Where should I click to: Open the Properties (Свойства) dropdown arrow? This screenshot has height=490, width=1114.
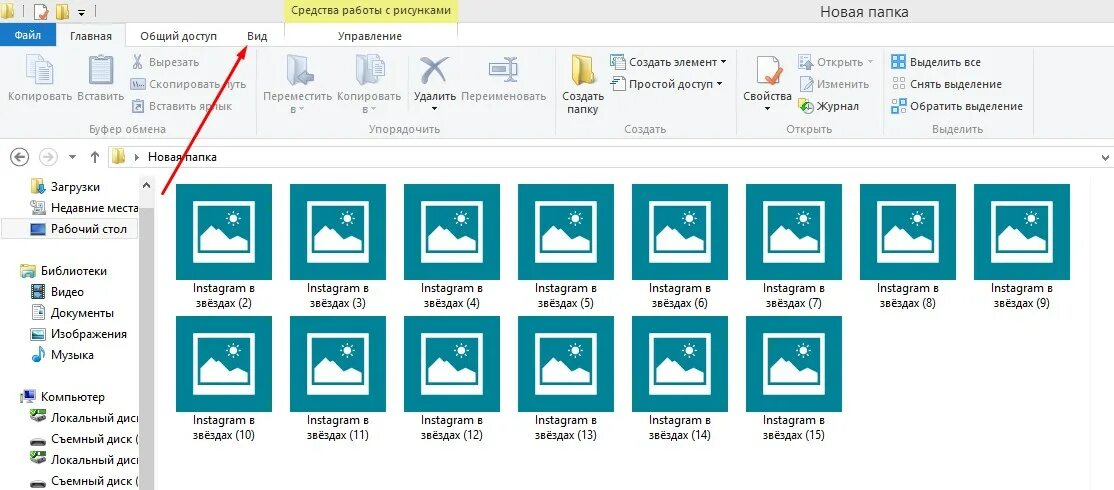pyautogui.click(x=767, y=109)
